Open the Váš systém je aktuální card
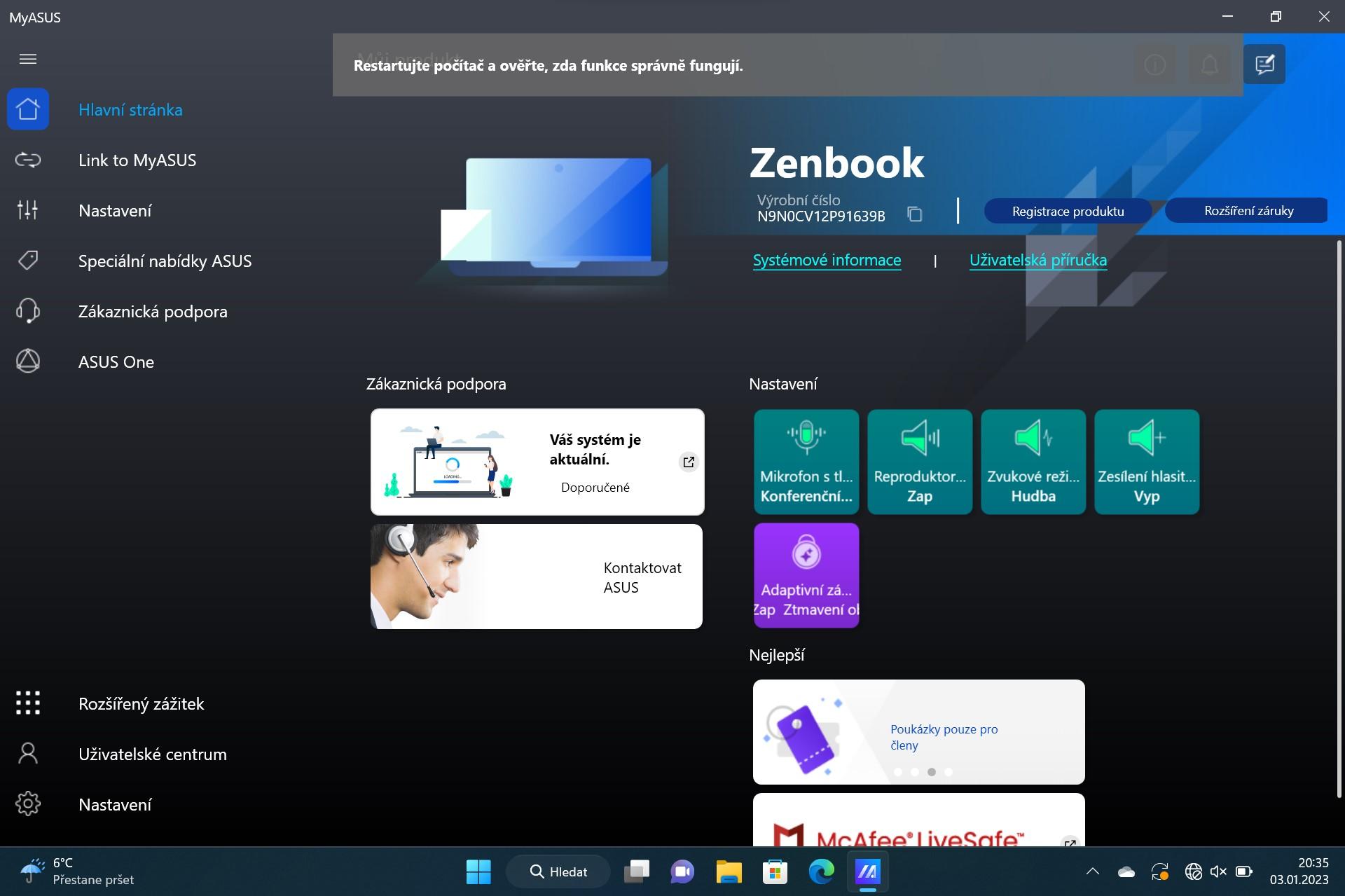1345x896 pixels. [537, 462]
